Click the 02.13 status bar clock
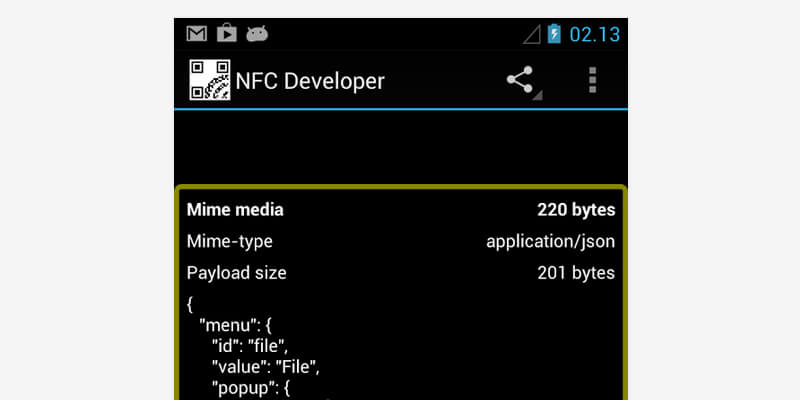The height and width of the screenshot is (400, 800). (595, 35)
